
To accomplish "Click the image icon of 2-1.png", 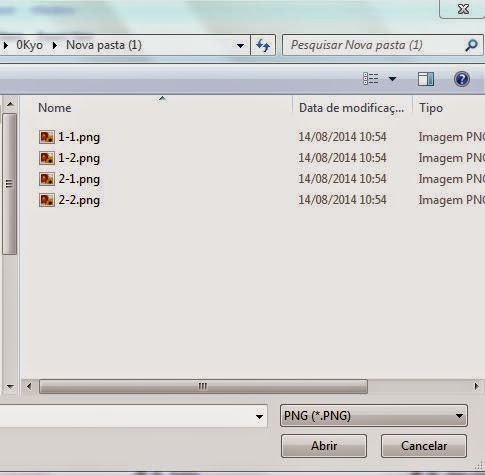I will [47, 179].
